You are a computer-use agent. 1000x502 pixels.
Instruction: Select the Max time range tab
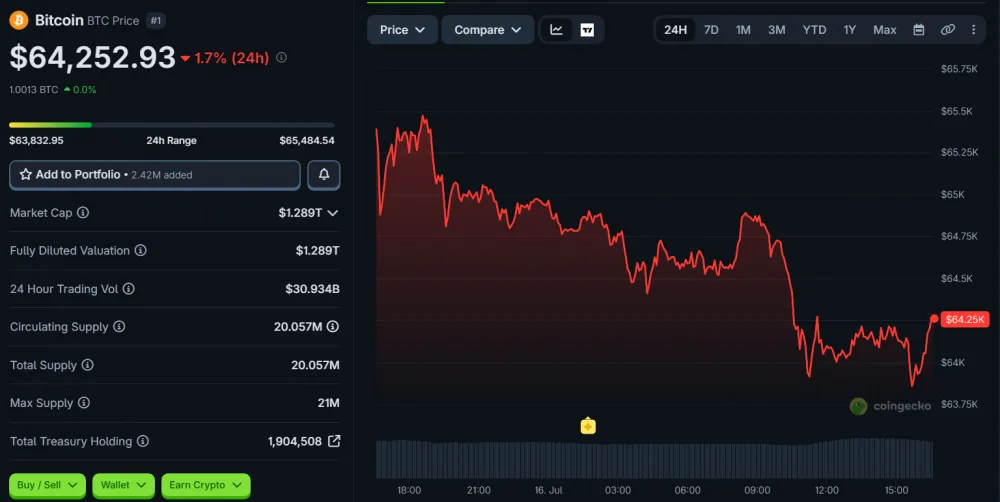[x=885, y=30]
